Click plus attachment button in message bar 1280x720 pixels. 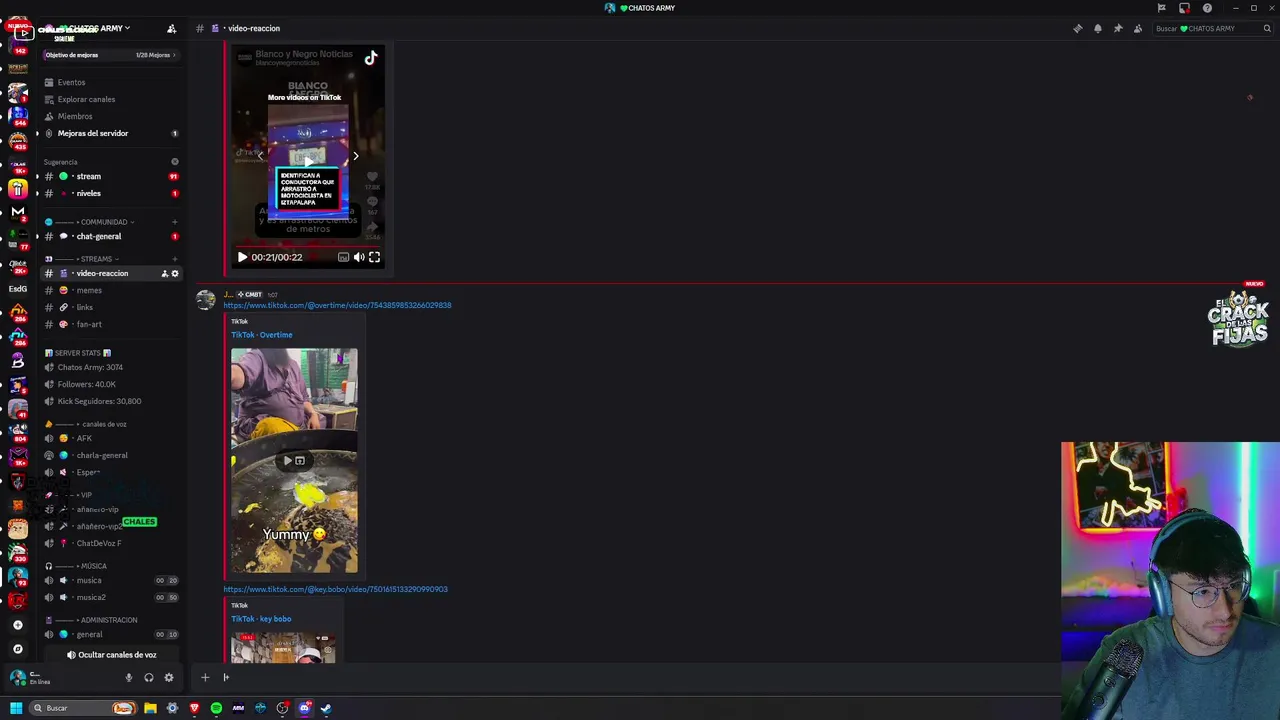coord(205,678)
